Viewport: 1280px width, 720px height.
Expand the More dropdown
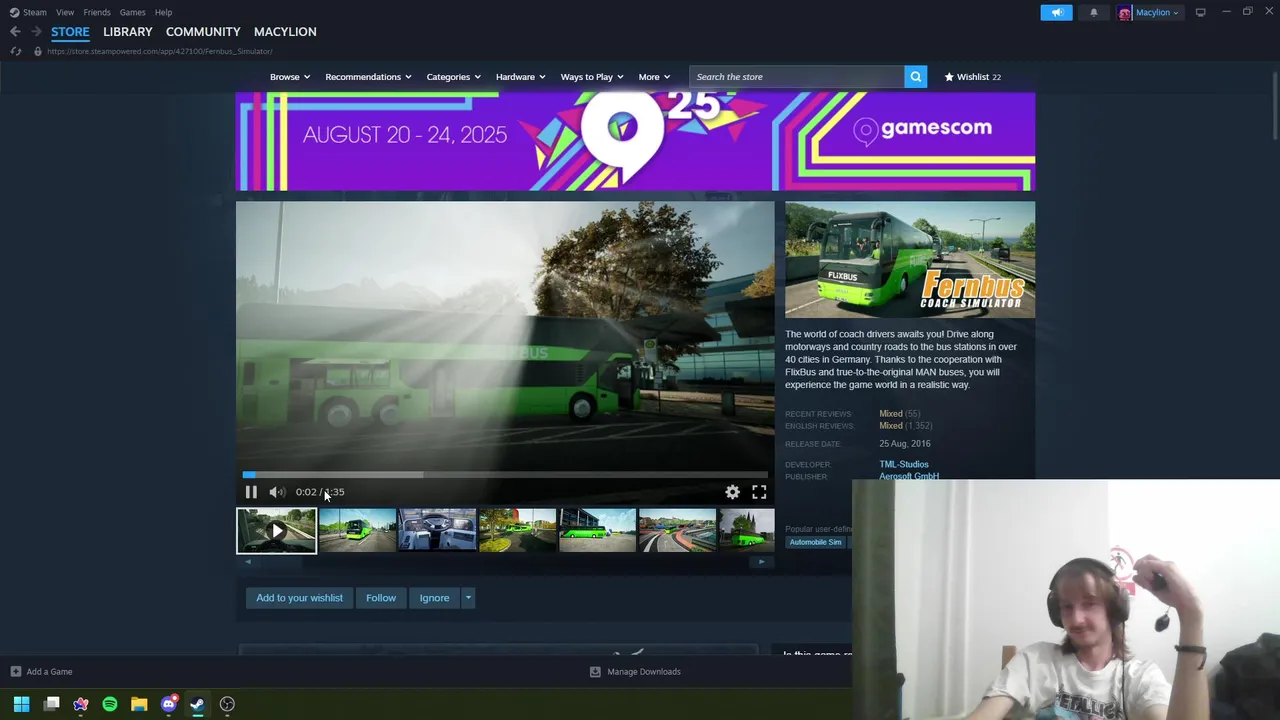pyautogui.click(x=654, y=77)
